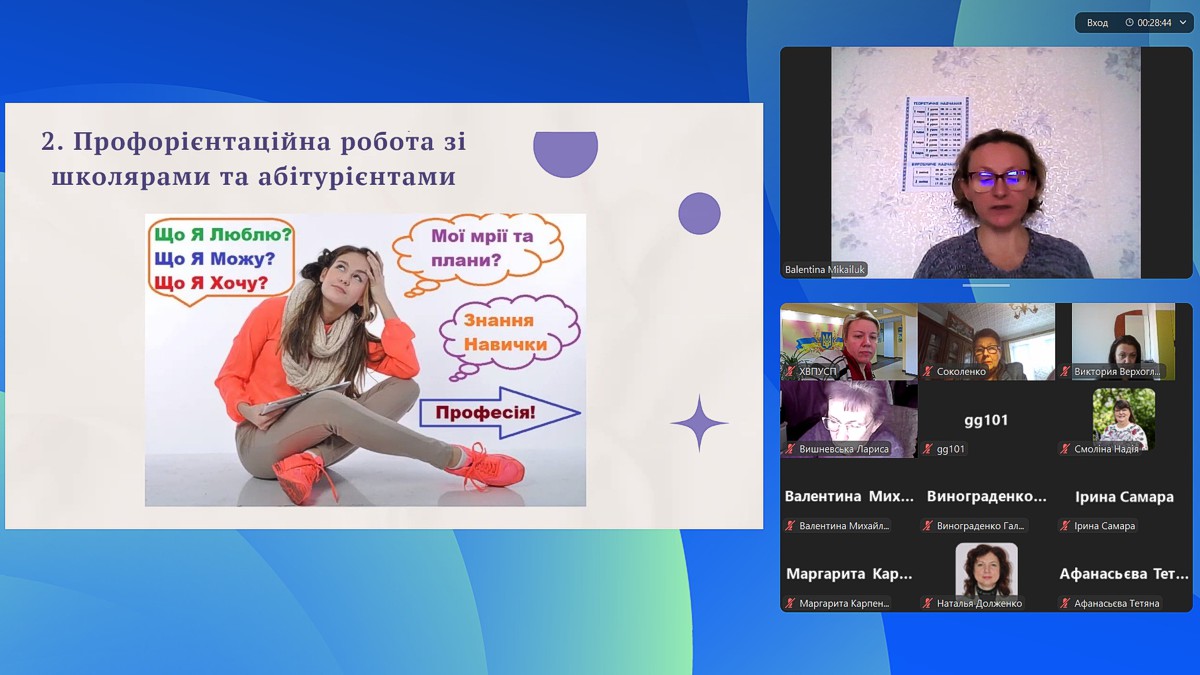Click muted mic icon beside Маргарита Карпен...
The width and height of the screenshot is (1200, 675).
click(791, 603)
